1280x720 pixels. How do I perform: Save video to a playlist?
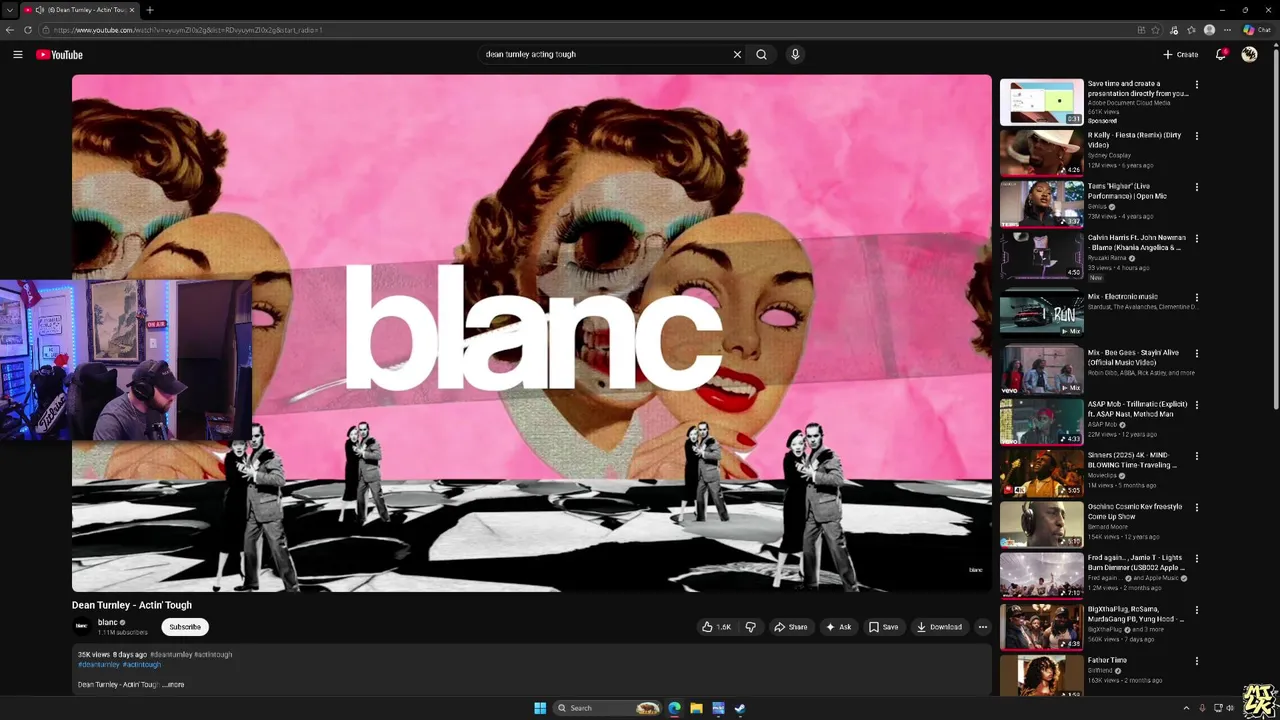883,627
